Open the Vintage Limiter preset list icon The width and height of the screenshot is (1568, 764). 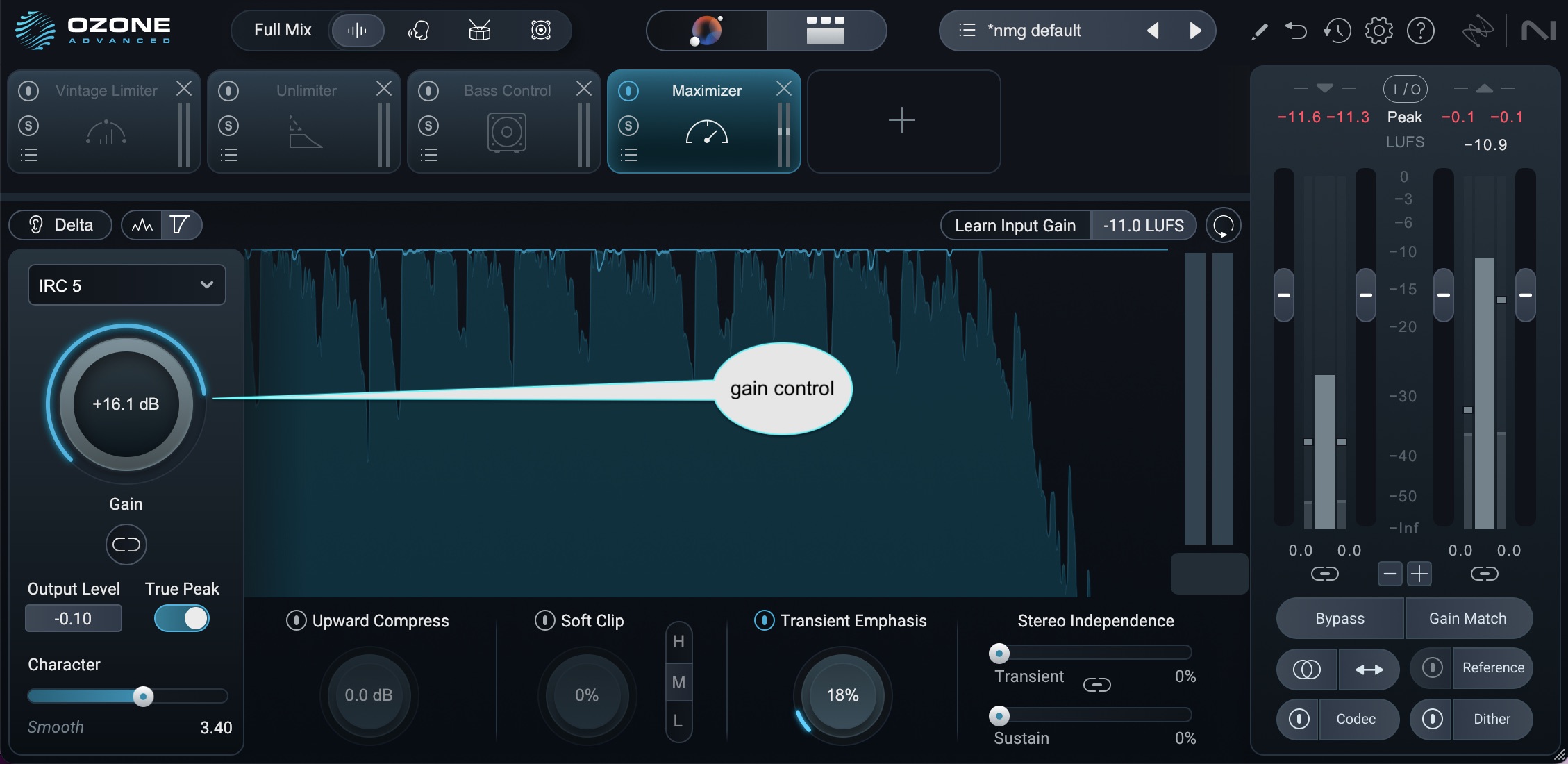coord(29,155)
